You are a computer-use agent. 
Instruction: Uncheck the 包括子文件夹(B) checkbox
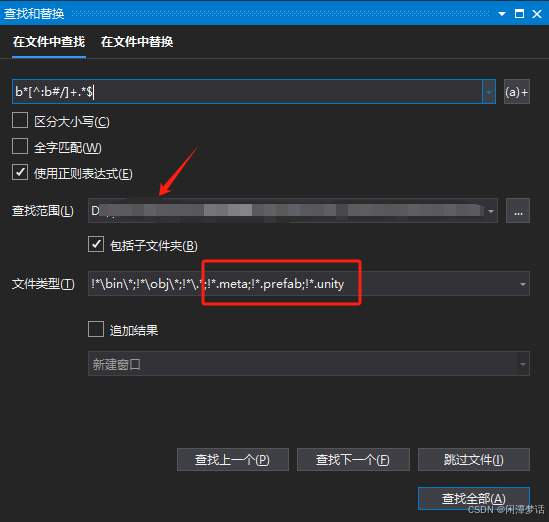click(96, 244)
